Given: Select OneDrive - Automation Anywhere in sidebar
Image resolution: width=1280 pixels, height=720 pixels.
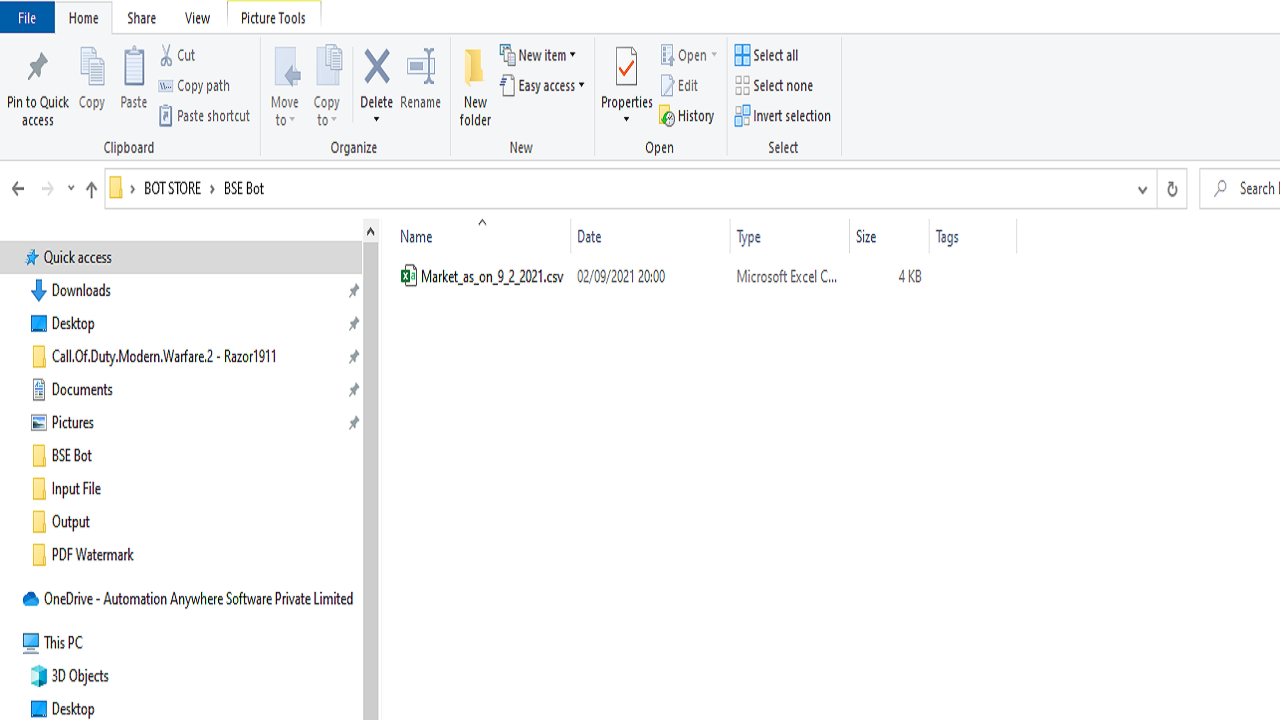Looking at the screenshot, I should [x=188, y=599].
